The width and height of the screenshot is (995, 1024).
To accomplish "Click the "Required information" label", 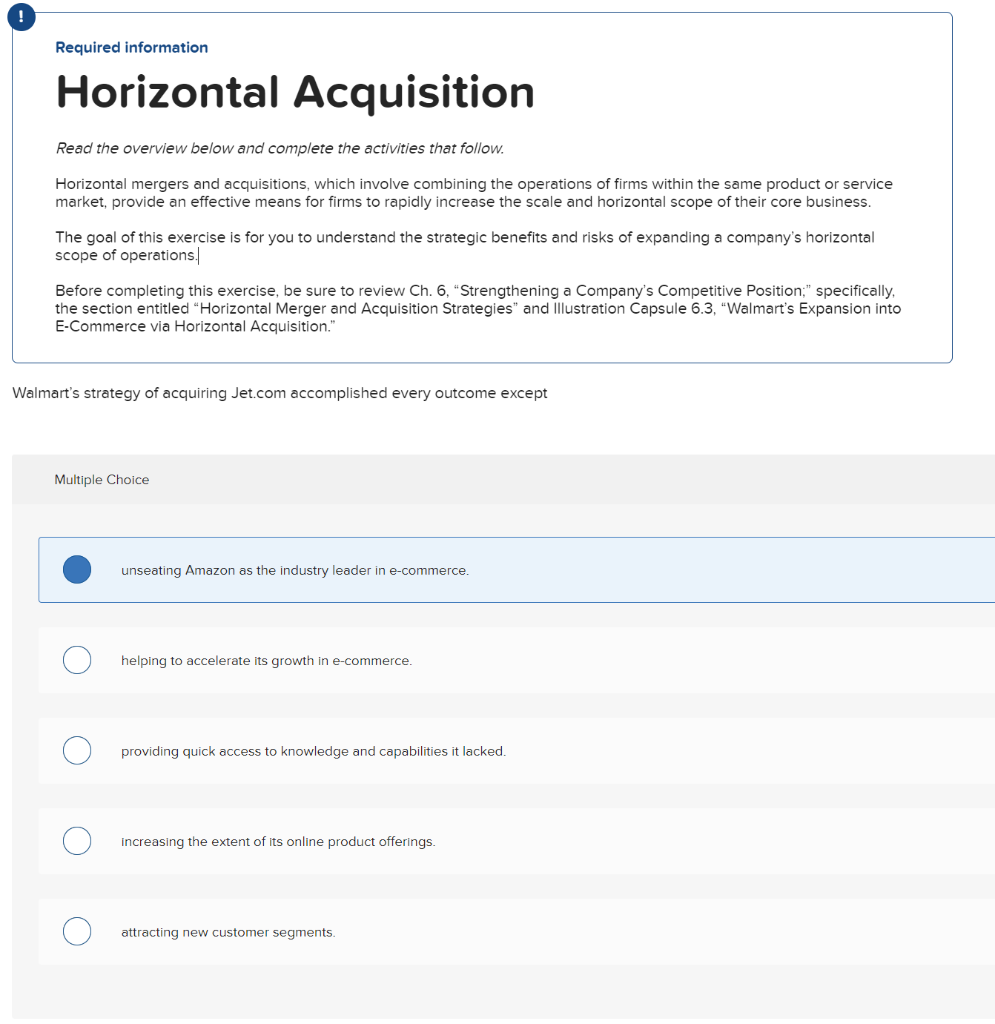I will pos(131,47).
